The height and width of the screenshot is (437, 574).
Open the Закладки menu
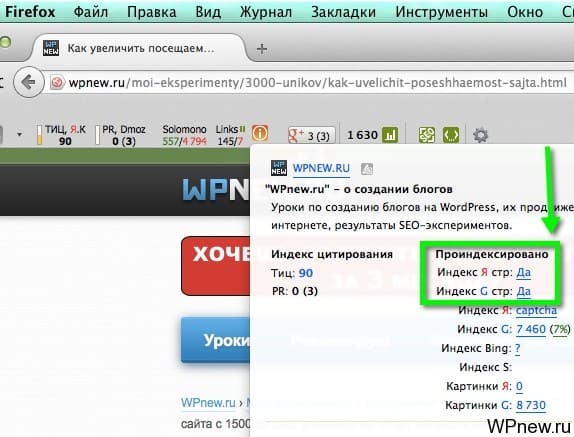[343, 12]
